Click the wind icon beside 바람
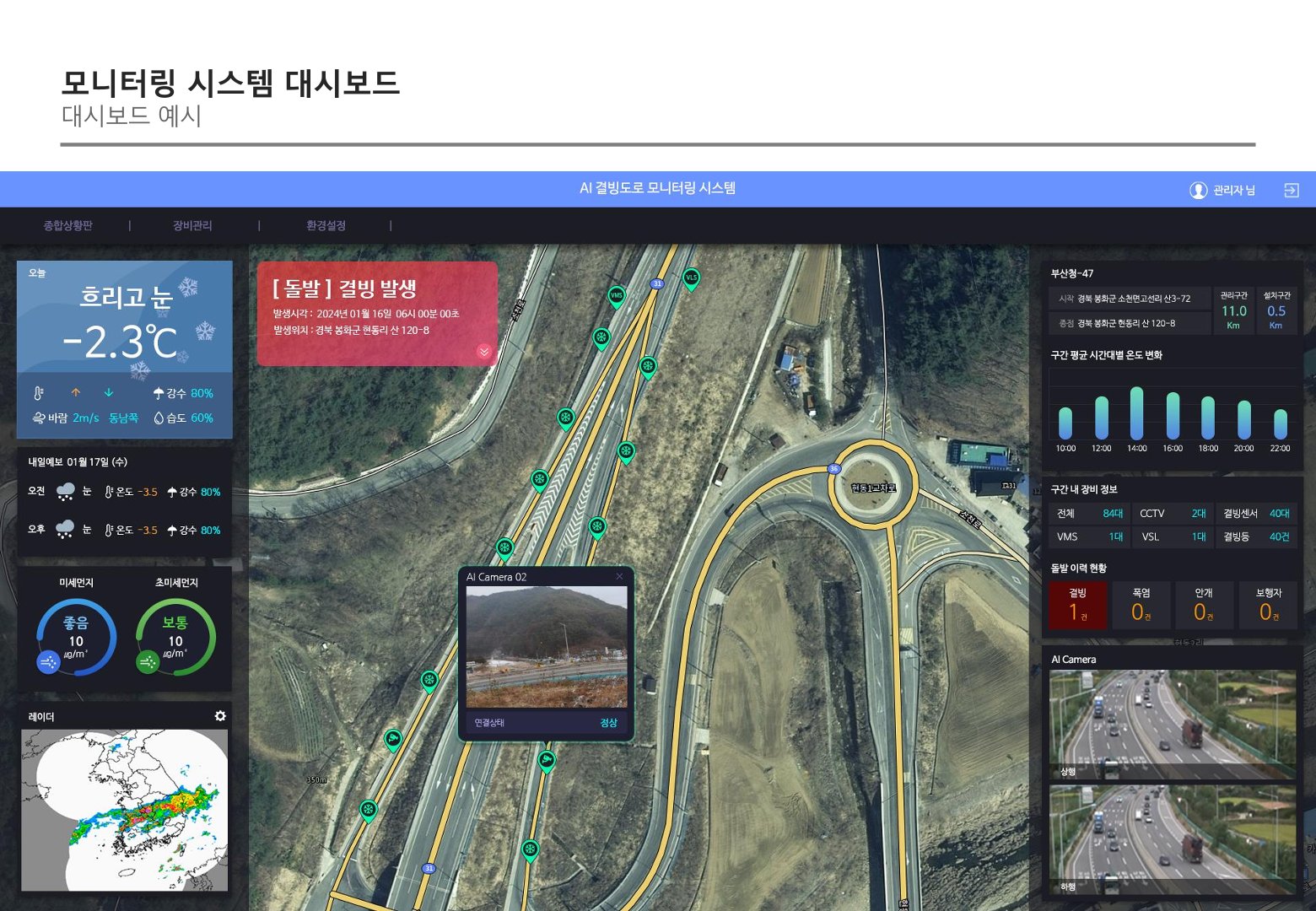The width and height of the screenshot is (1316, 911). click(x=39, y=418)
